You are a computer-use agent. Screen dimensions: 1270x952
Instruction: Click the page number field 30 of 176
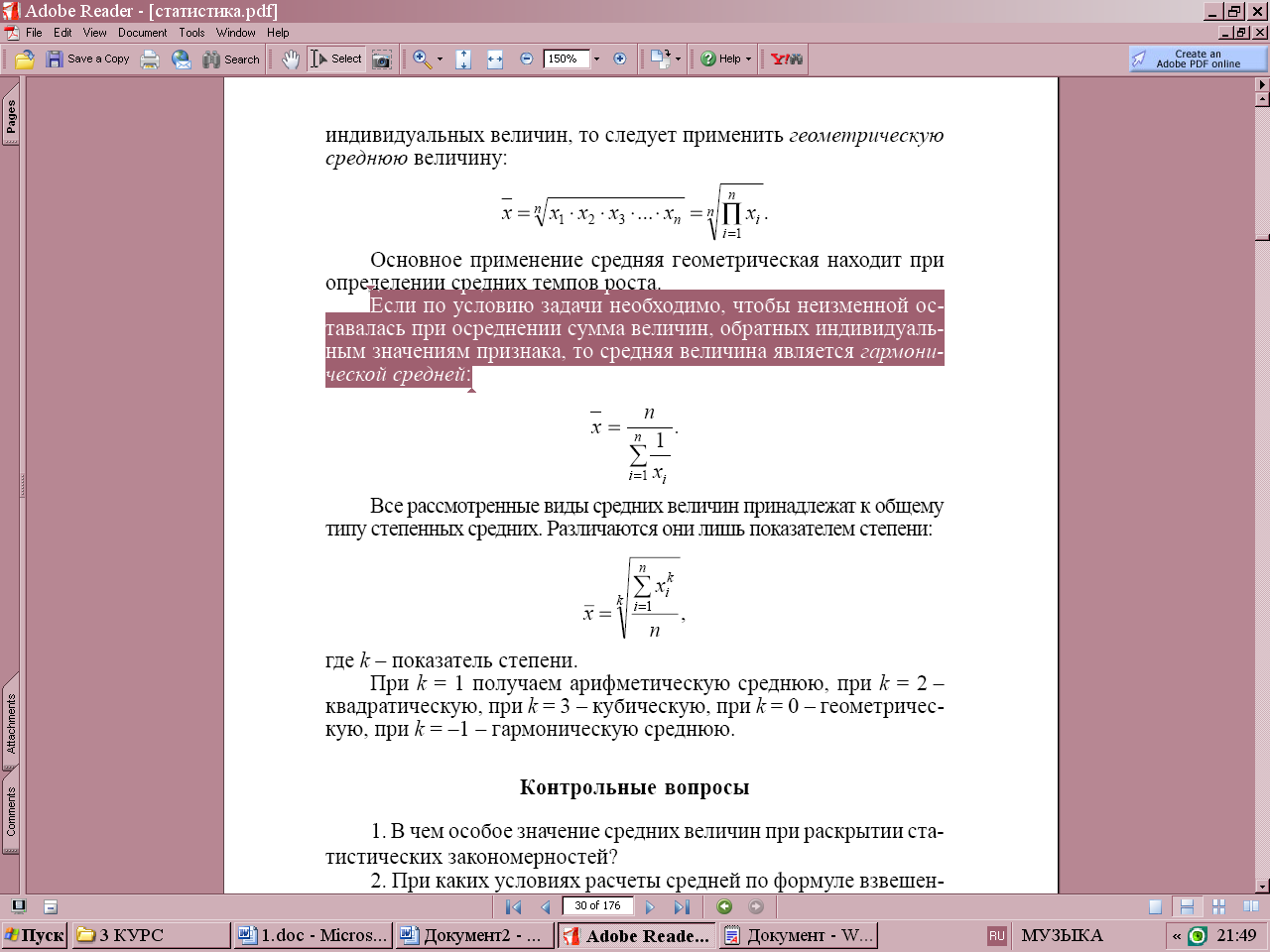(x=598, y=905)
